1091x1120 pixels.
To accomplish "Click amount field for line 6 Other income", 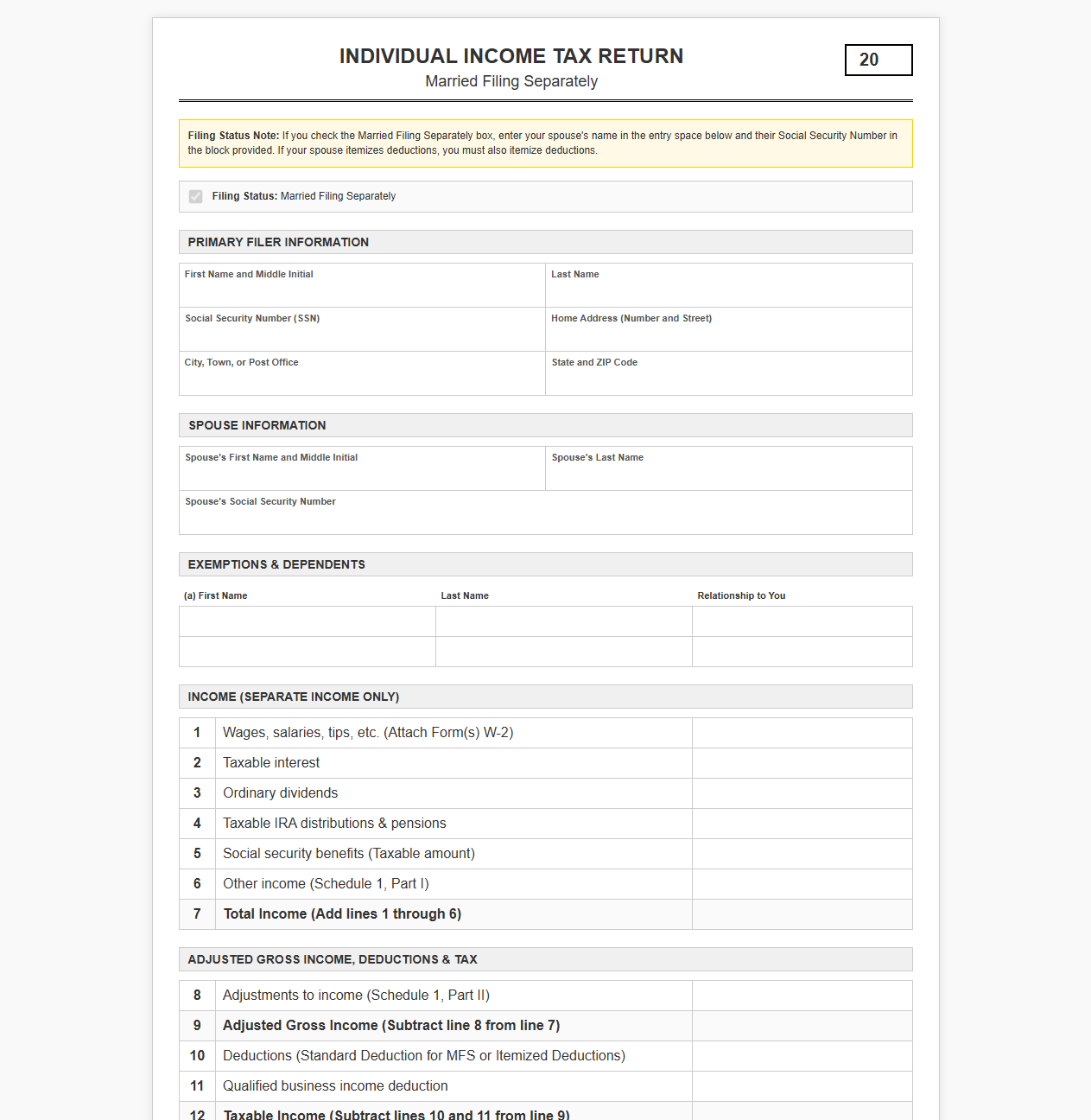I will click(802, 884).
